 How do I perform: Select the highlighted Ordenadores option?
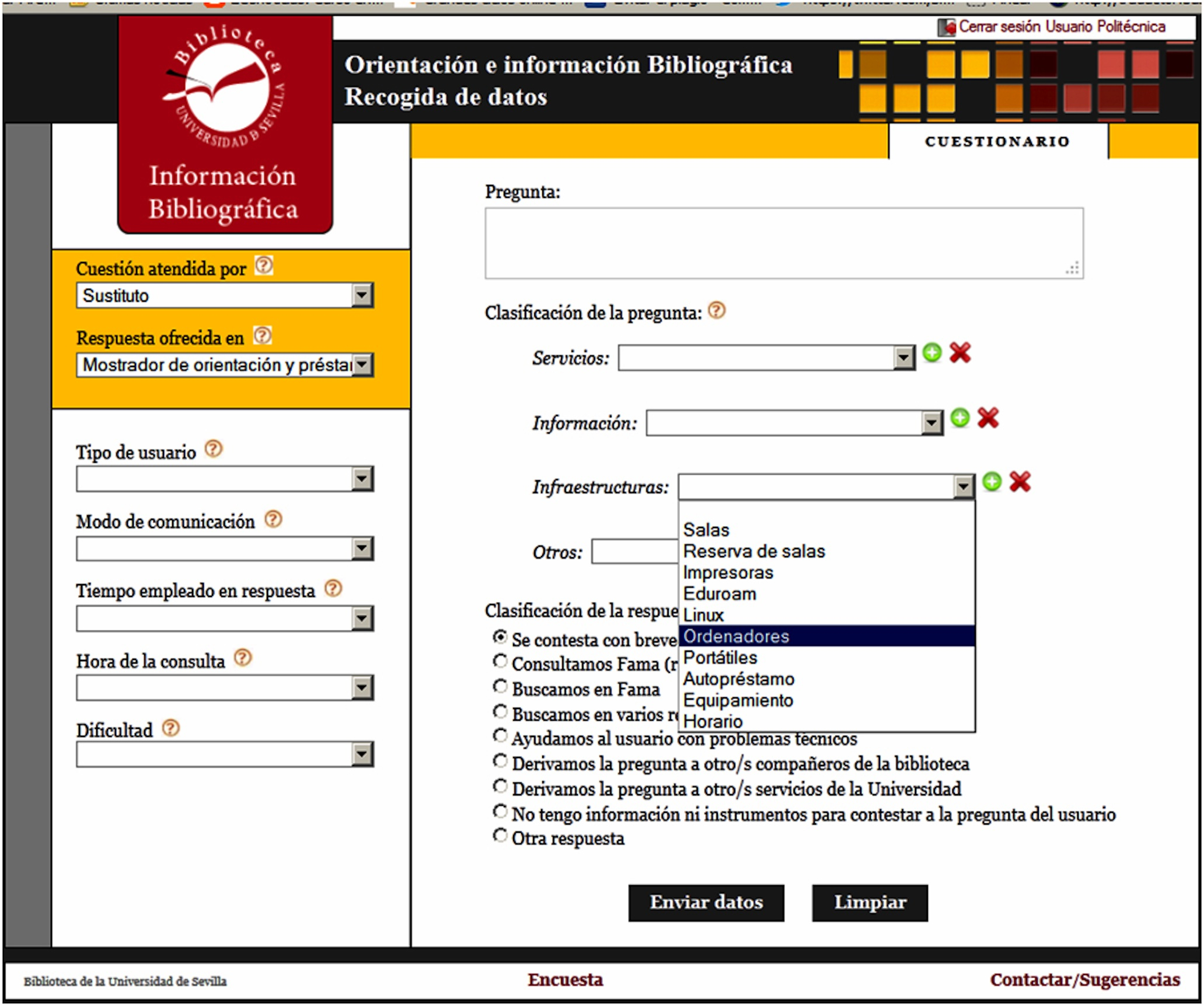coord(827,636)
